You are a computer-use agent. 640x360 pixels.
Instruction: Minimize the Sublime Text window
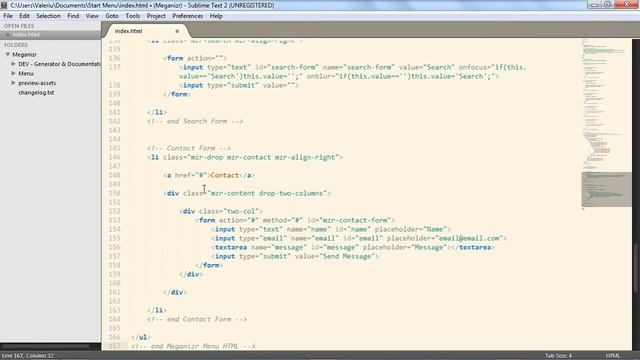[x=594, y=4]
